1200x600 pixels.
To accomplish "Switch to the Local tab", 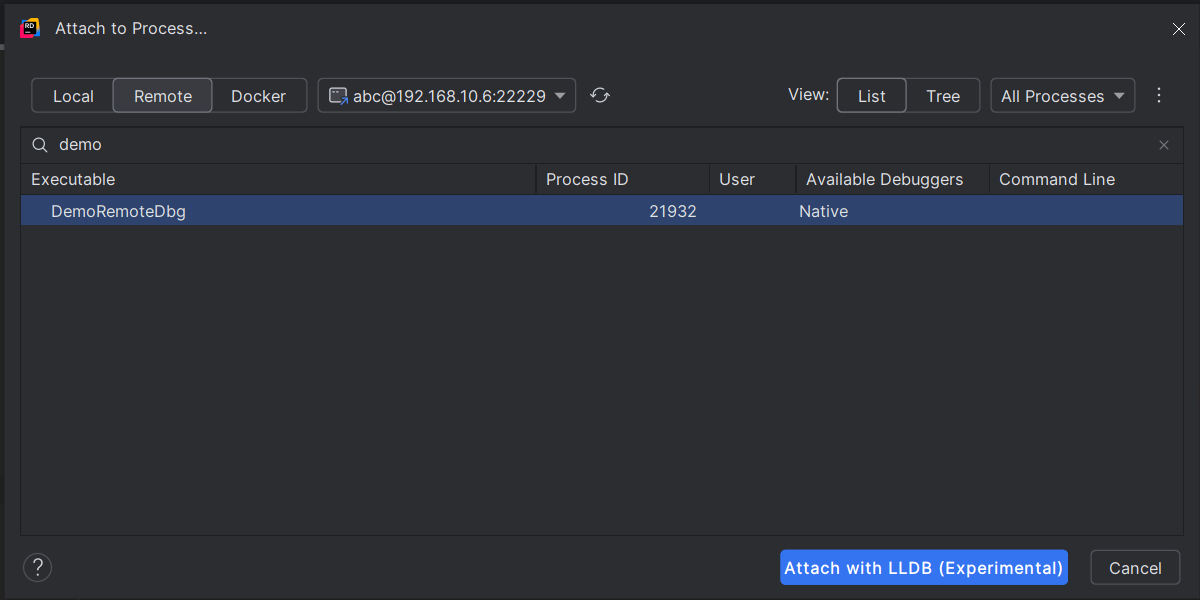I will 72,95.
